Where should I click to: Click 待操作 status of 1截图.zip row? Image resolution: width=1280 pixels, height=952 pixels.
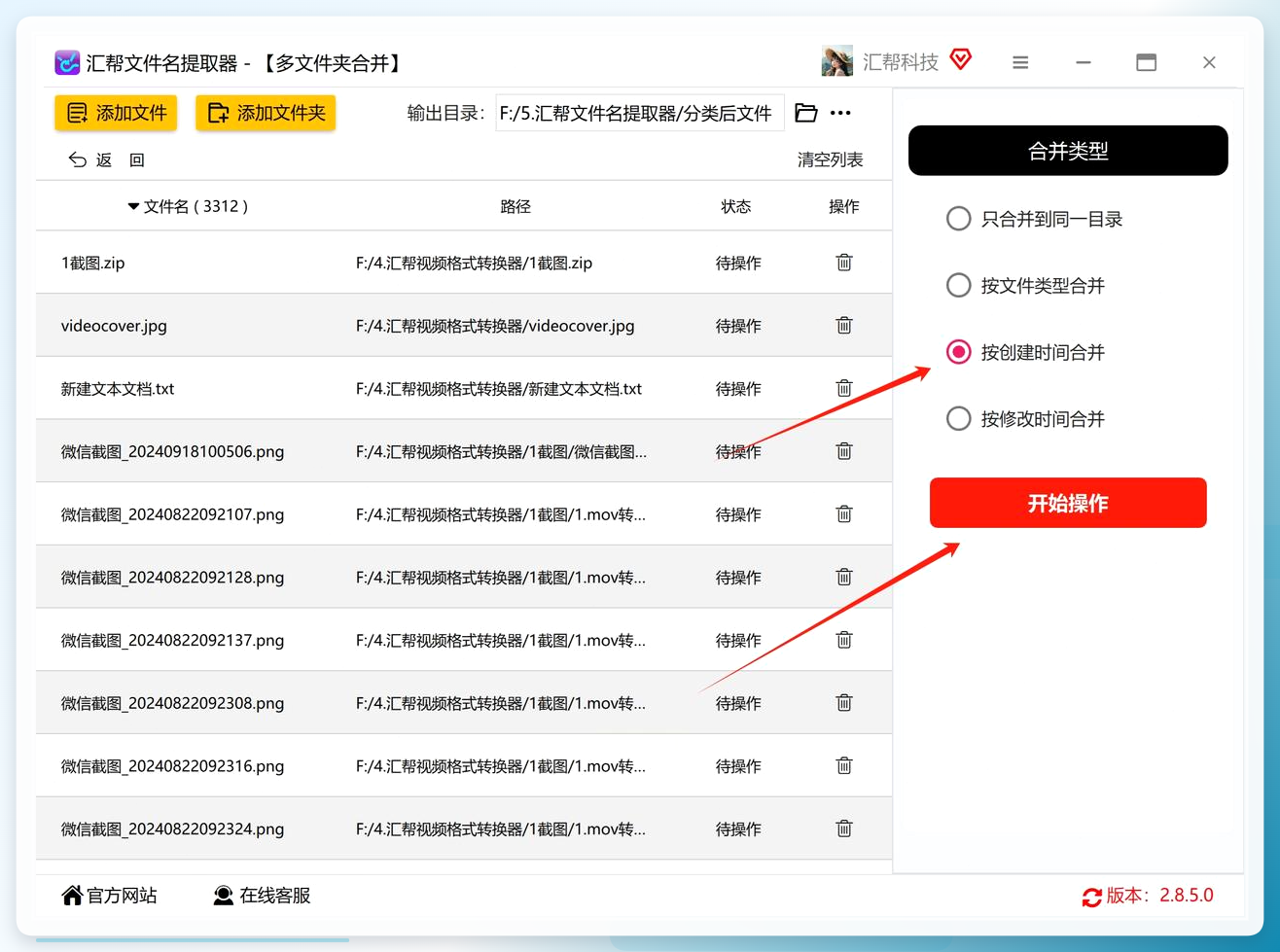738,263
